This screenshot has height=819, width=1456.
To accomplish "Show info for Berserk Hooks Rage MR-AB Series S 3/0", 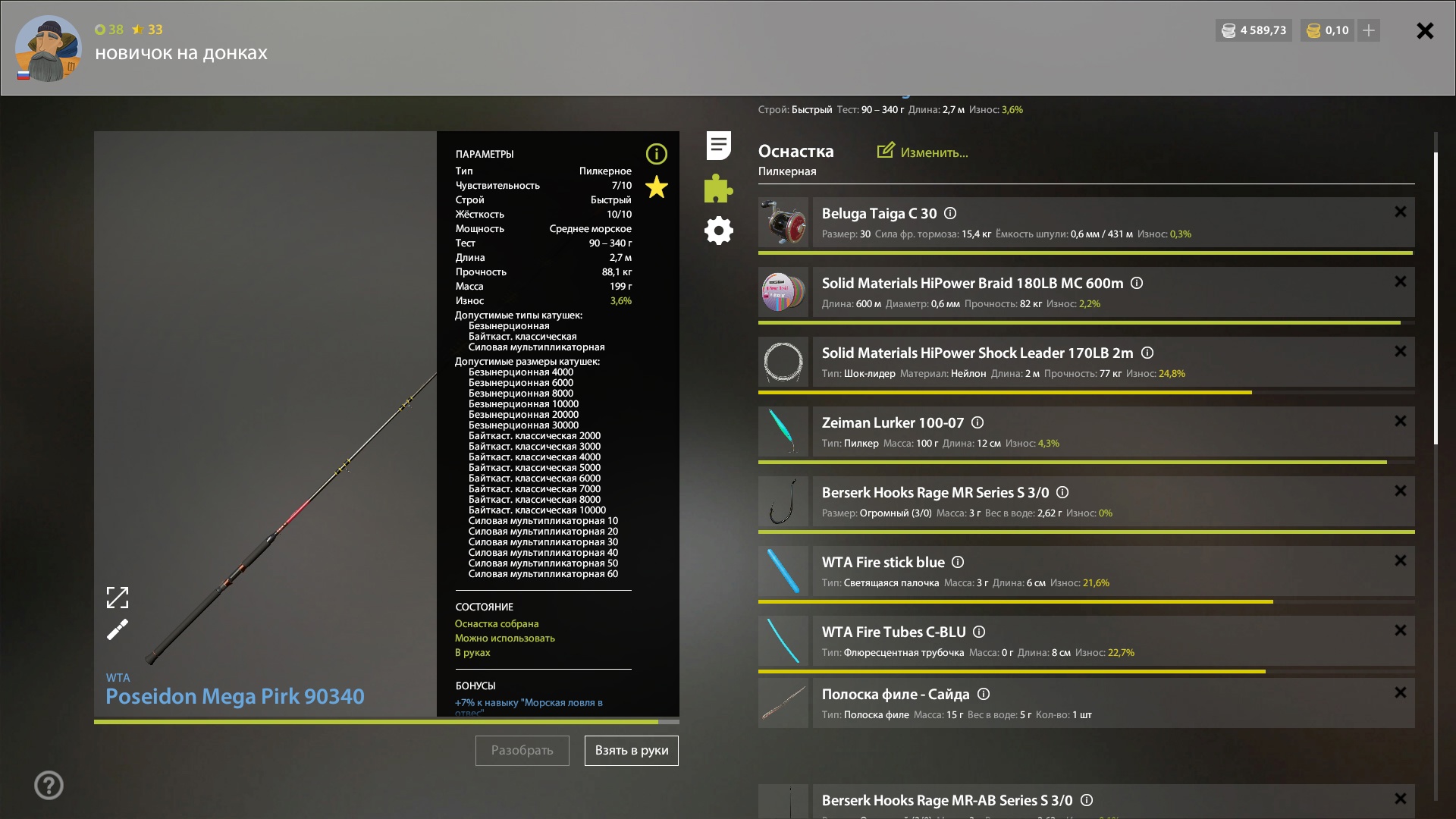I will tap(1086, 800).
